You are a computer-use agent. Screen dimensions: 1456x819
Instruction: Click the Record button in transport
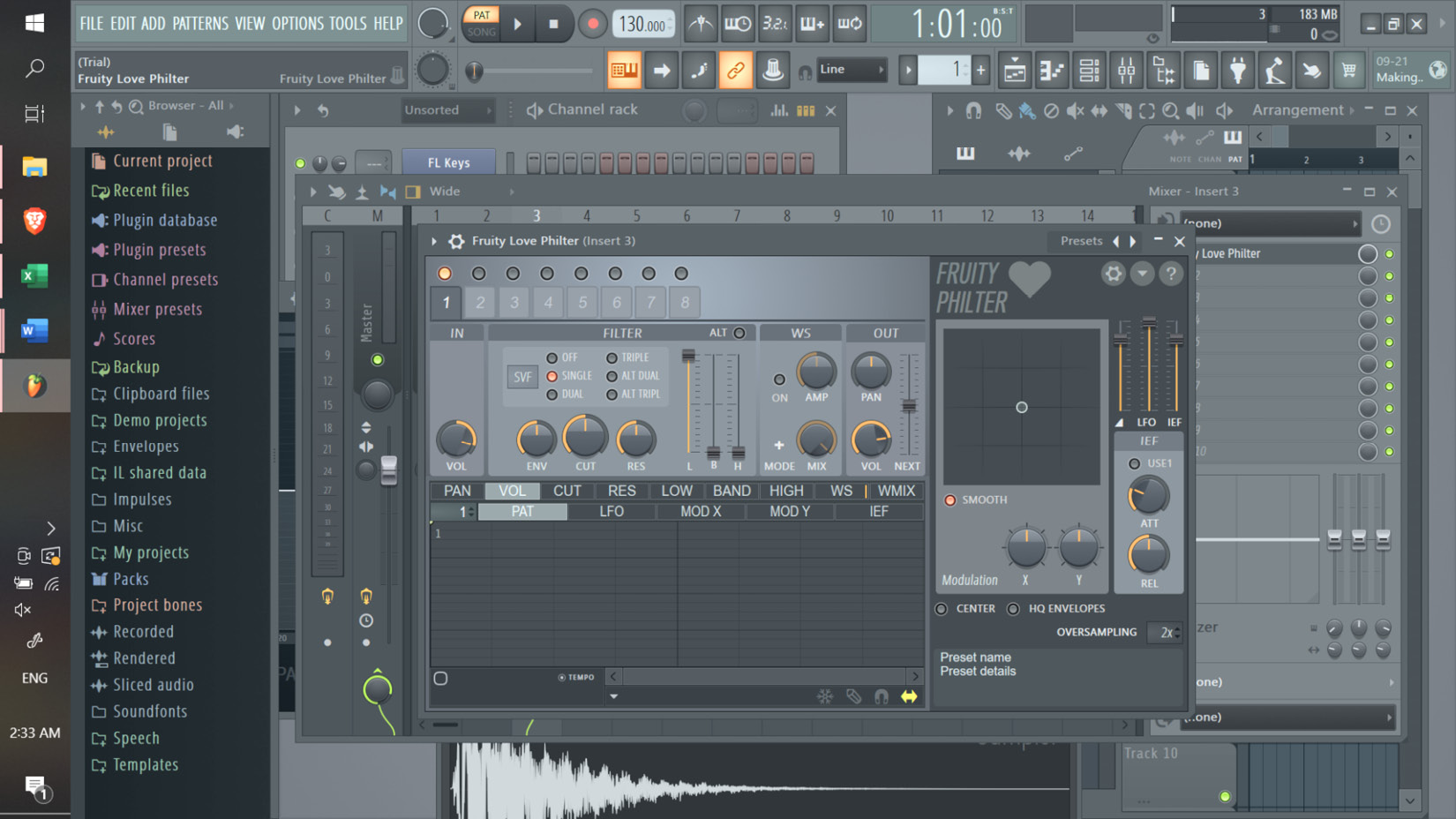point(592,24)
